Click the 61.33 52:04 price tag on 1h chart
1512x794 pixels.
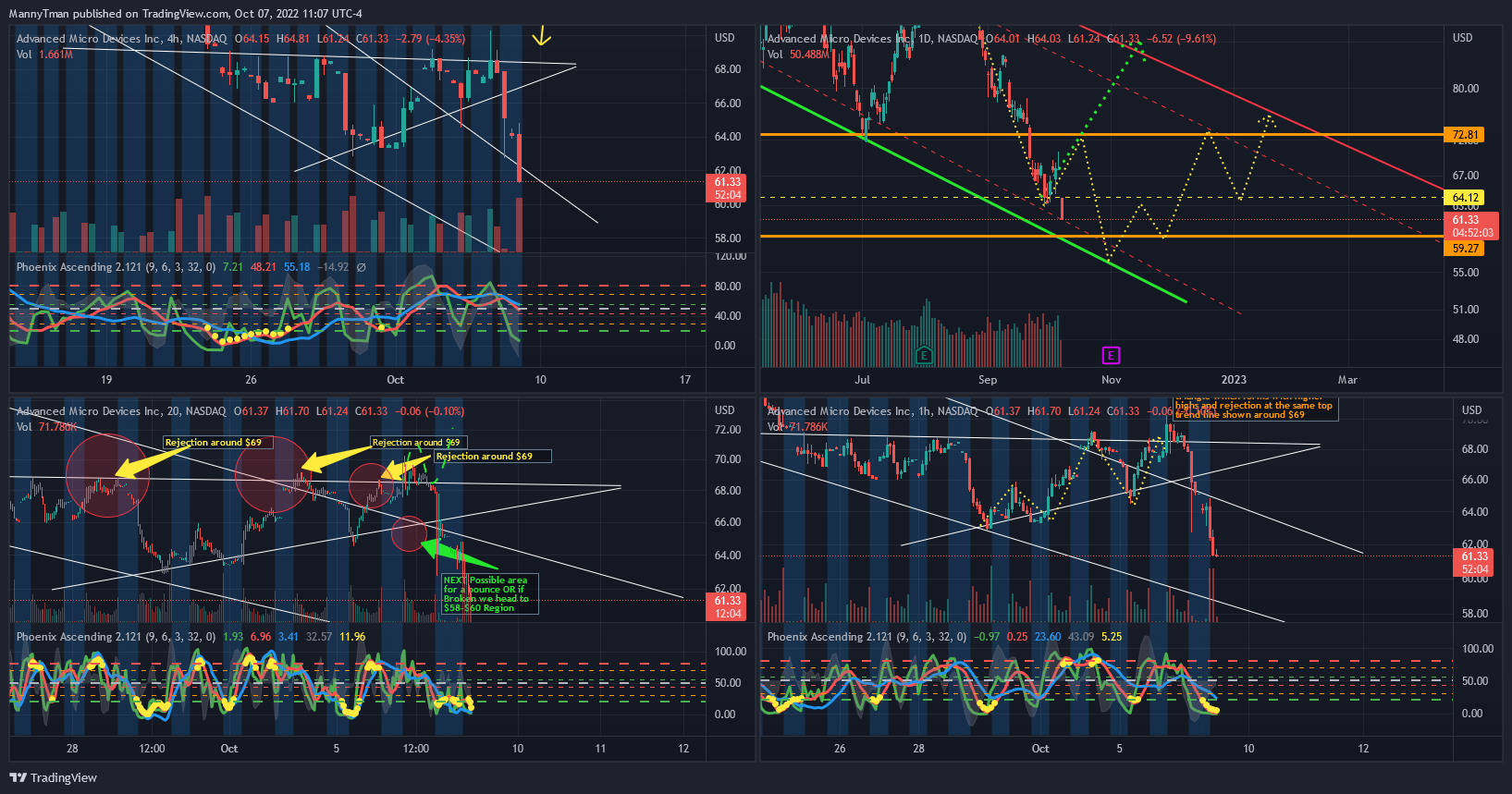click(1474, 563)
